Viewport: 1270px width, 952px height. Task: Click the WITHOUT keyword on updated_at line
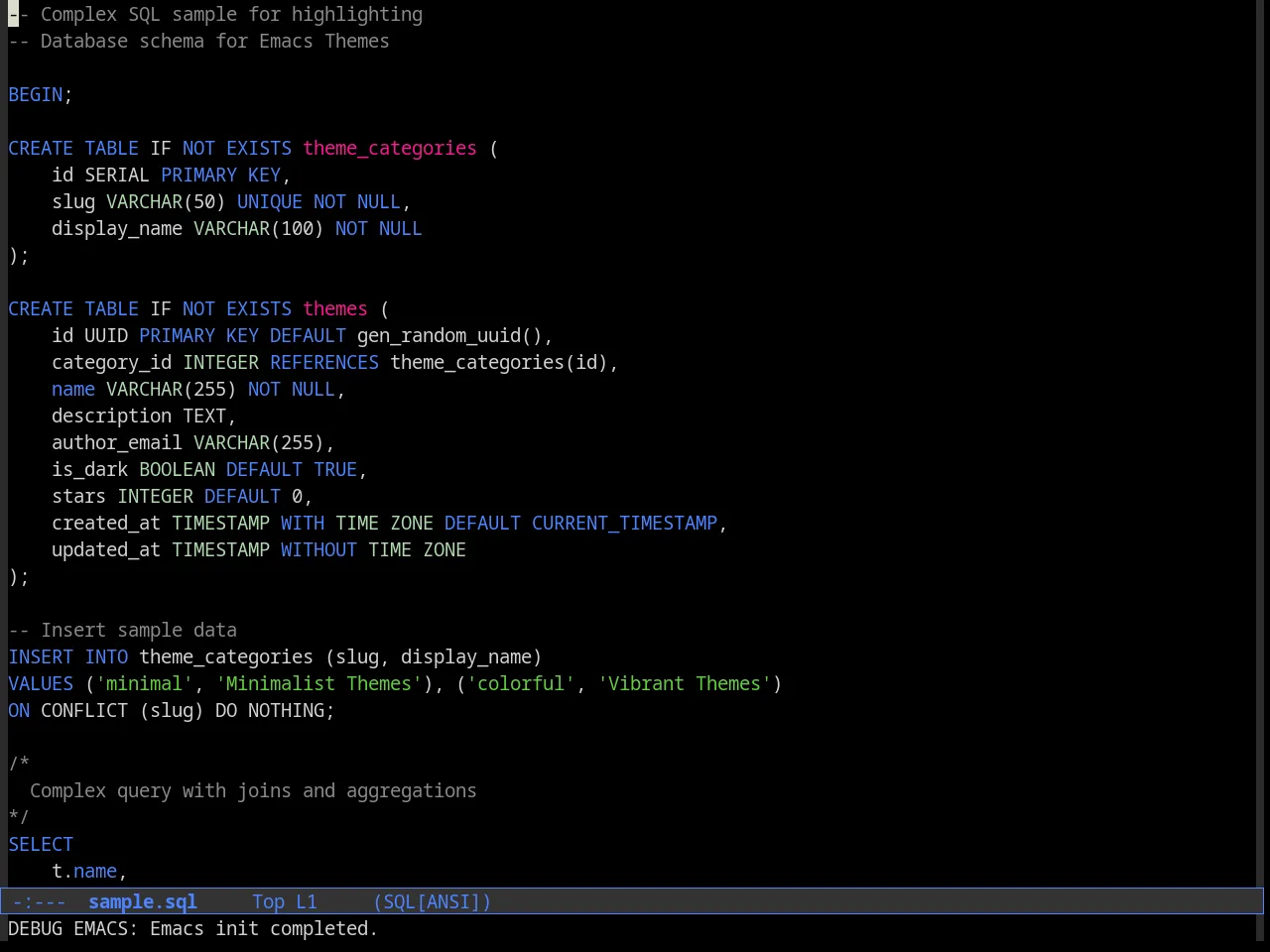[318, 549]
